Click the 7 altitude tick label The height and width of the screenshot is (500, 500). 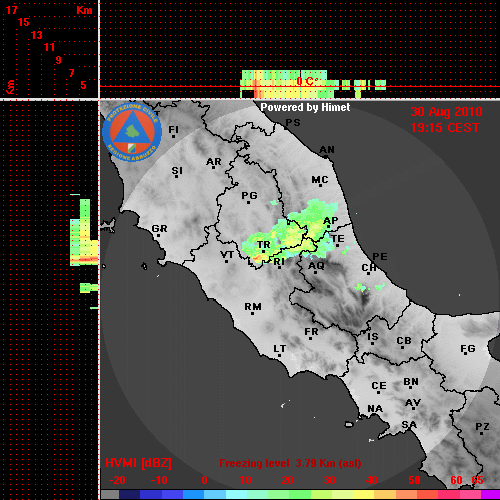71,73
